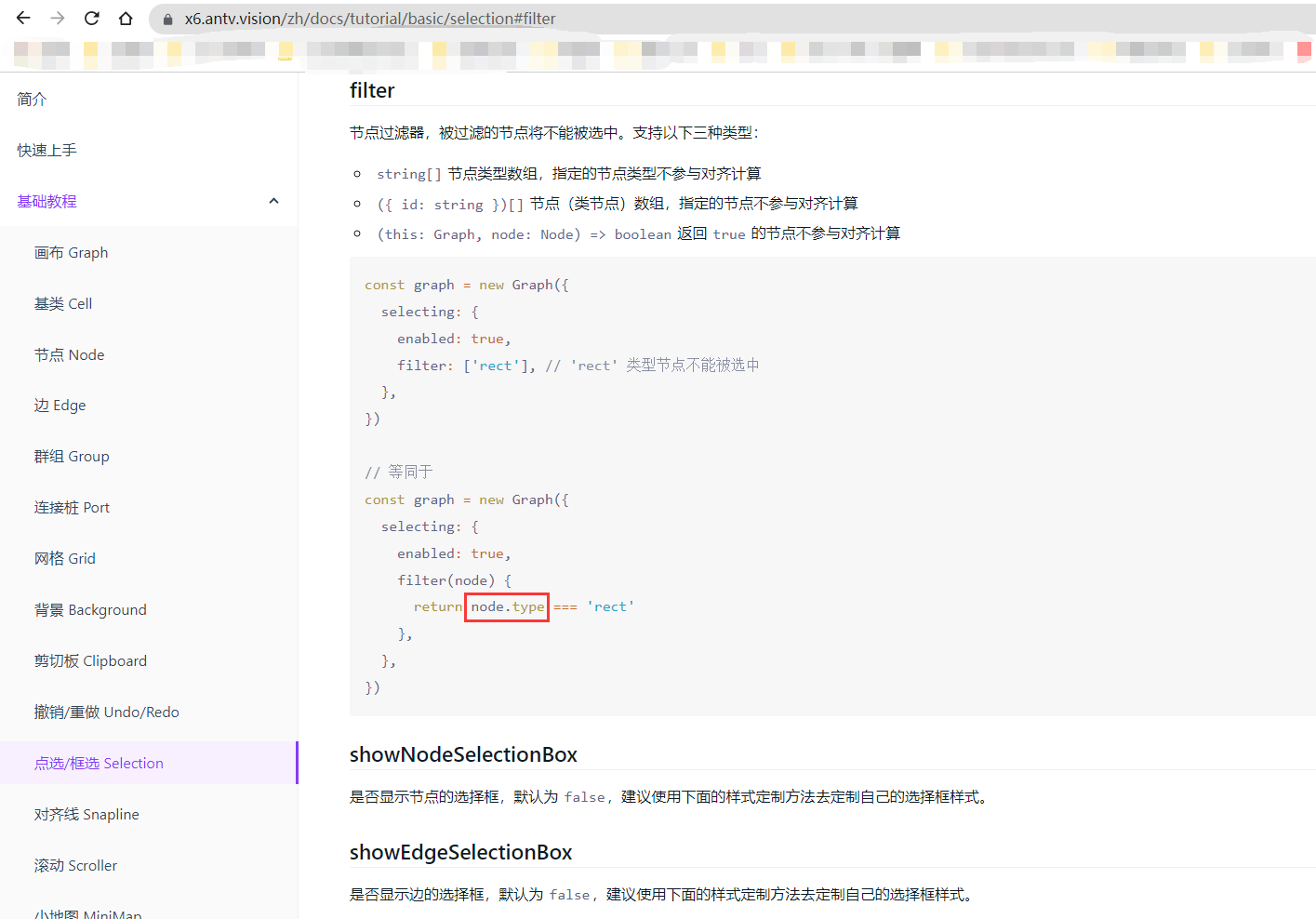Reload the current documentation page

click(x=91, y=18)
